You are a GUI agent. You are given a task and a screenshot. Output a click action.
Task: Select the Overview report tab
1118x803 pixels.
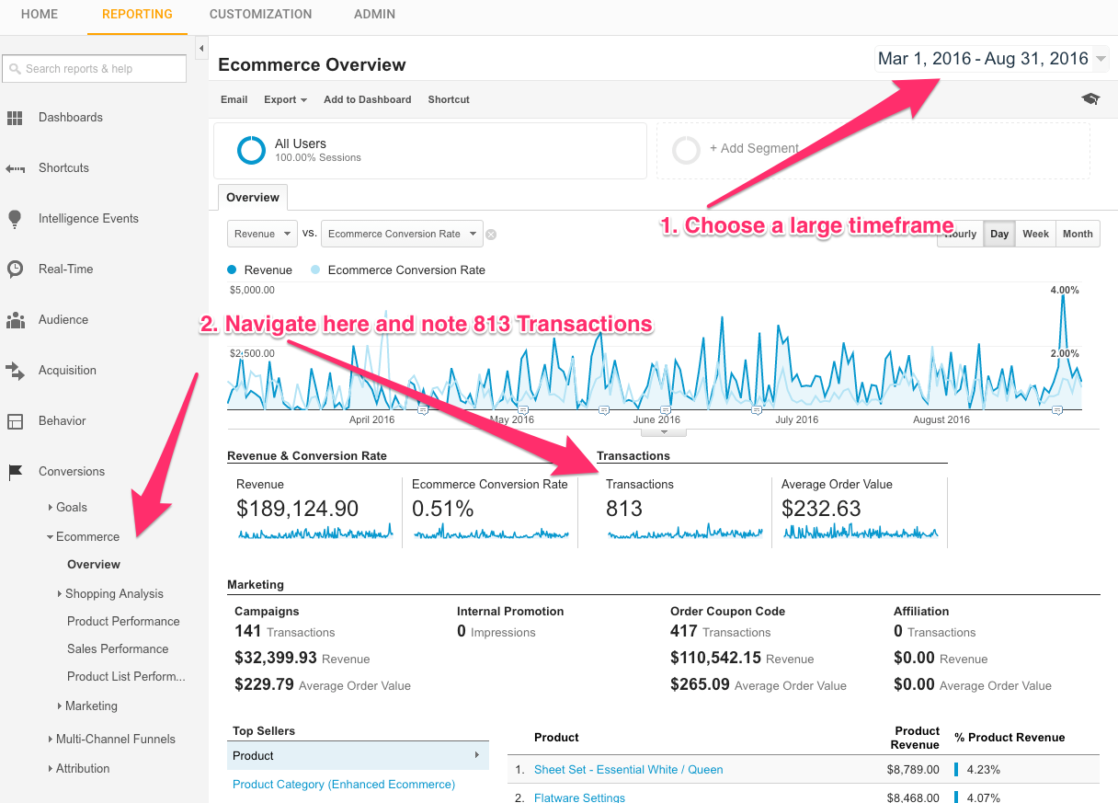pyautogui.click(x=252, y=198)
